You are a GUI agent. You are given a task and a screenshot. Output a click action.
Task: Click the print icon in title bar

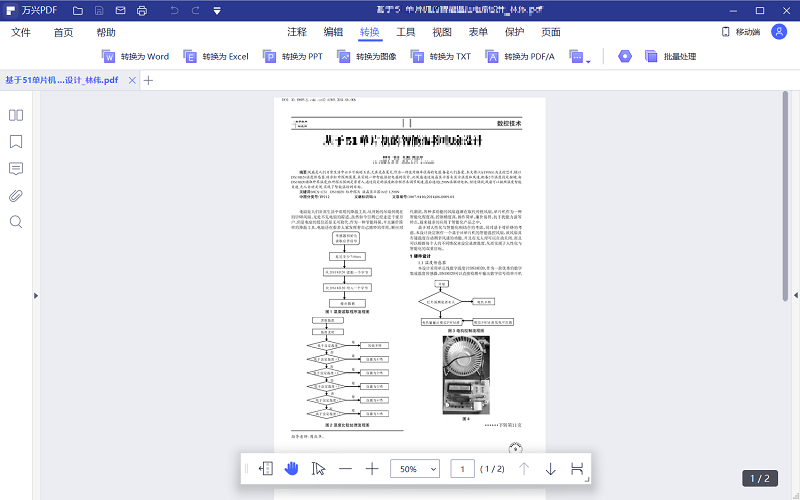tap(141, 11)
